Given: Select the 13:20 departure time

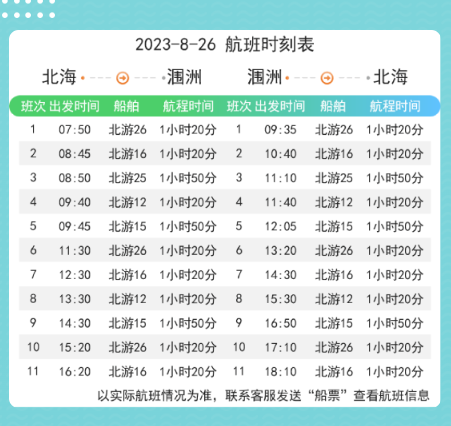Looking at the screenshot, I should [280, 251].
